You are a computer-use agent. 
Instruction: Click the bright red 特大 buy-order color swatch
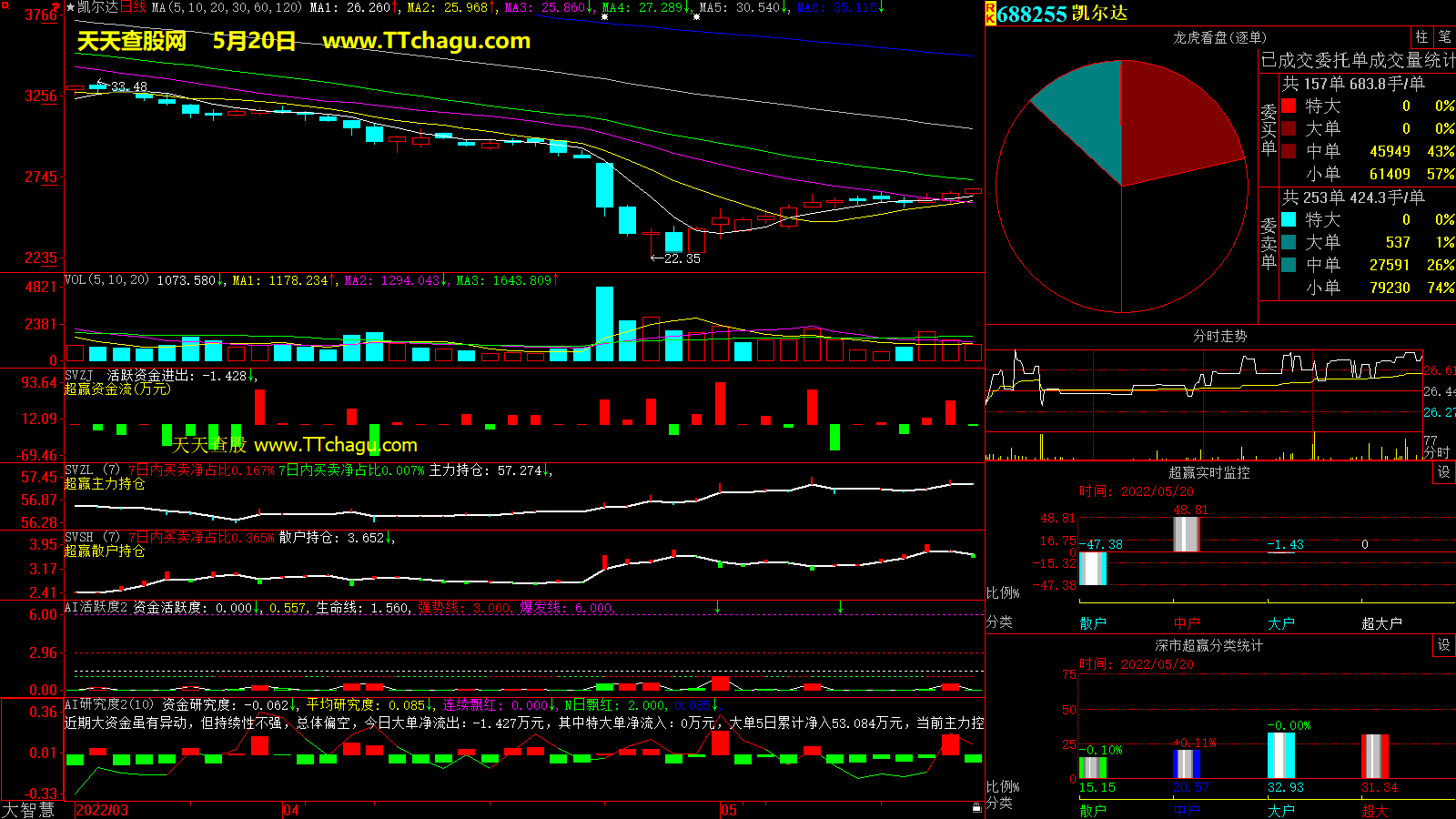tap(1289, 106)
